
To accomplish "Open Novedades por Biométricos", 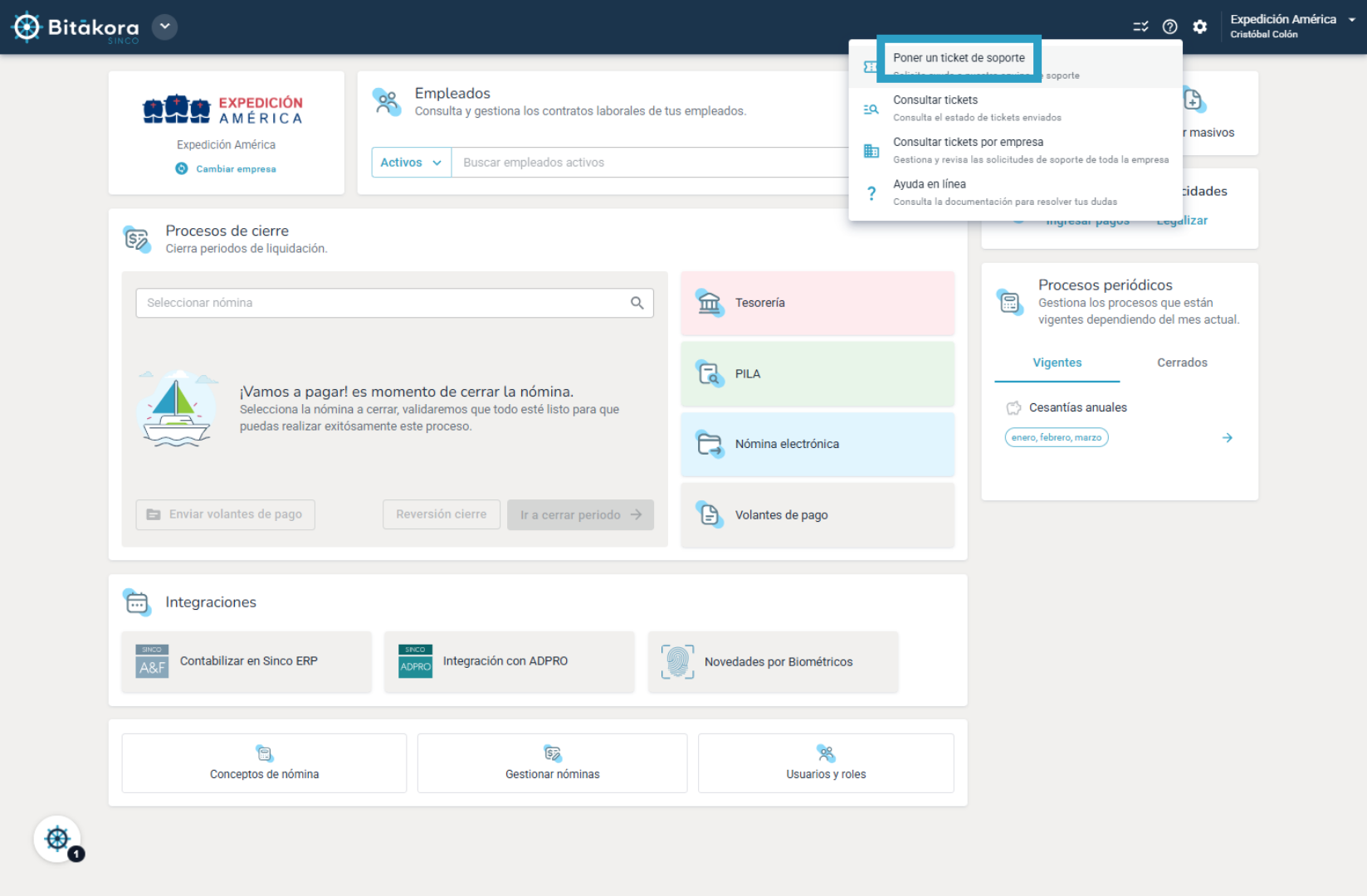I will (x=774, y=661).
